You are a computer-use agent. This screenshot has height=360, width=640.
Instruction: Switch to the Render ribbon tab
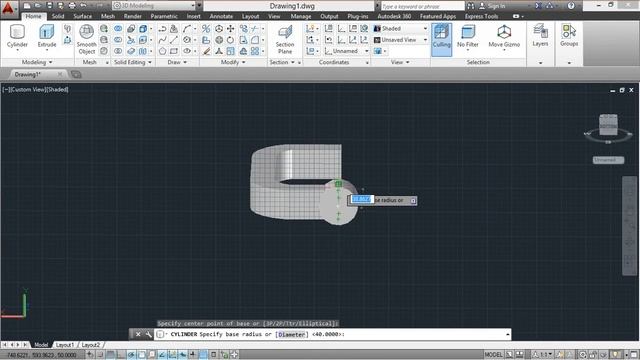tap(133, 16)
